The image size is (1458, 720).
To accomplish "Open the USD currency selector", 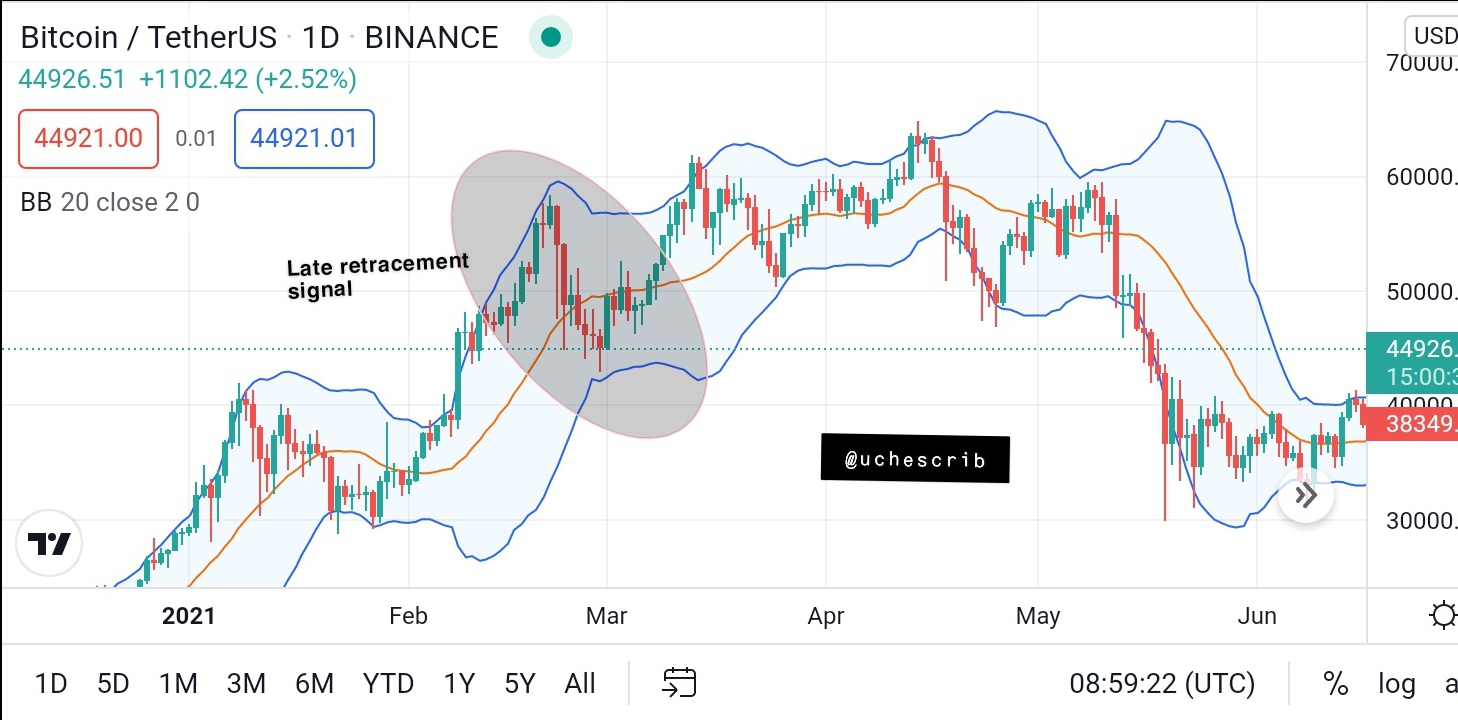I will click(x=1432, y=36).
